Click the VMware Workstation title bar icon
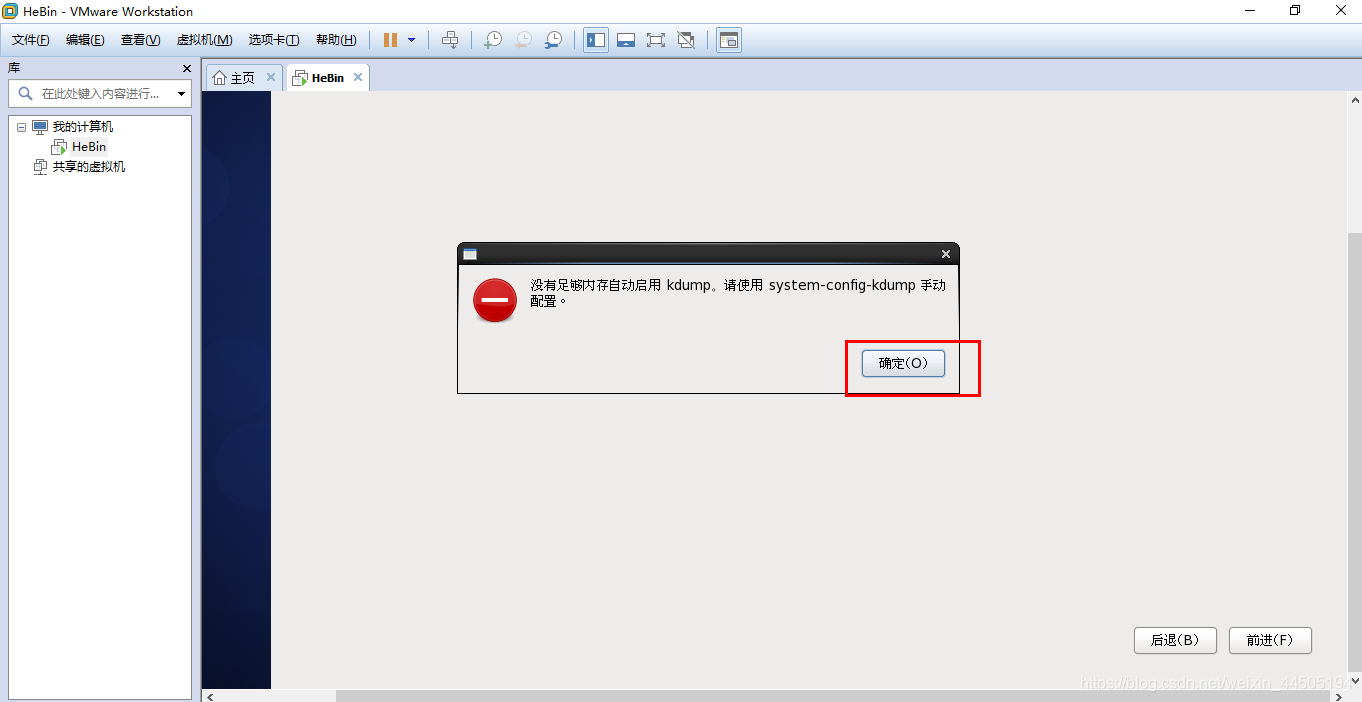Screen dimensions: 1362x702 coord(10,11)
